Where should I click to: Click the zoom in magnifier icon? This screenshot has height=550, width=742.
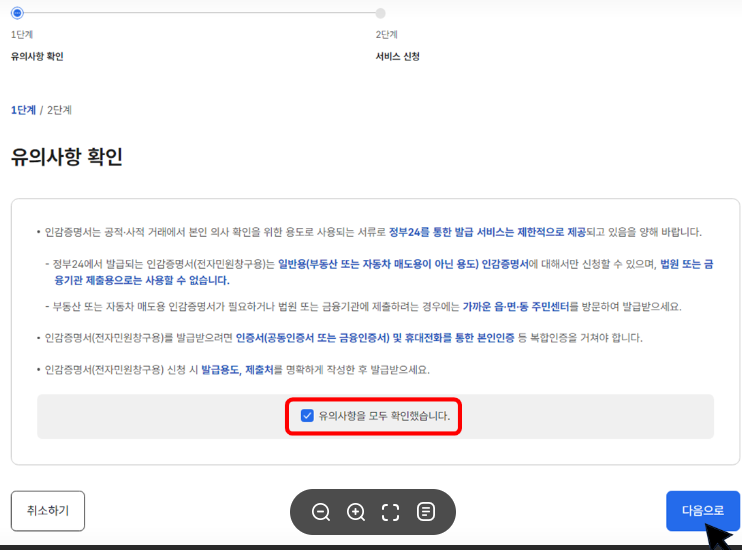point(356,512)
